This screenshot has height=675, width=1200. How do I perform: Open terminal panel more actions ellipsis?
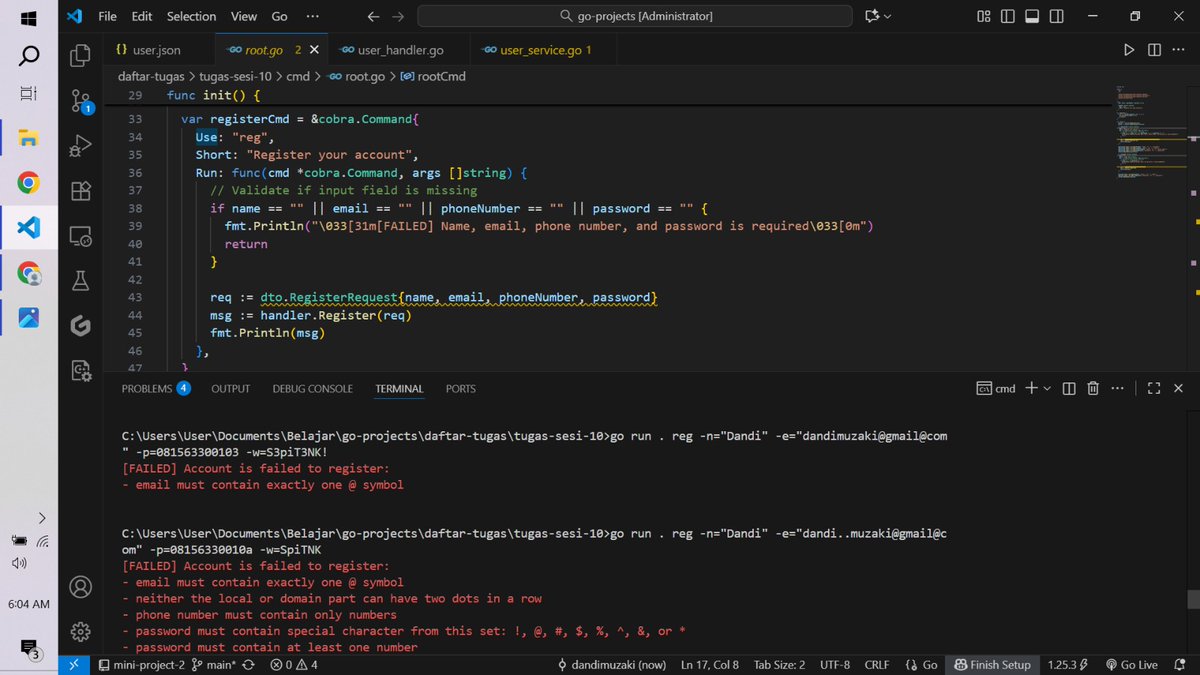1117,388
